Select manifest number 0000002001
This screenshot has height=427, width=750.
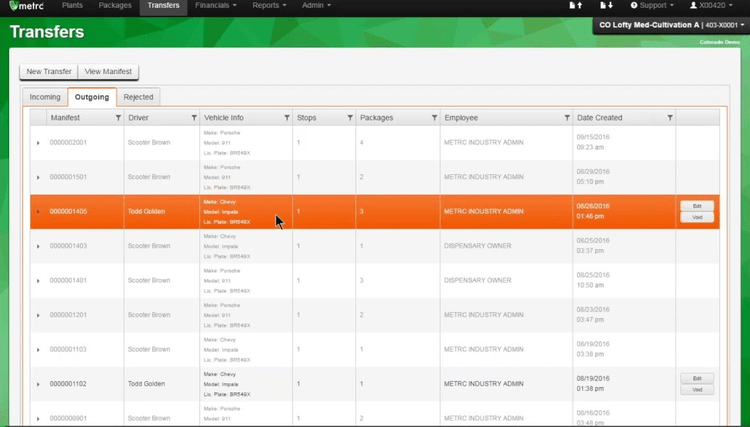pos(68,142)
